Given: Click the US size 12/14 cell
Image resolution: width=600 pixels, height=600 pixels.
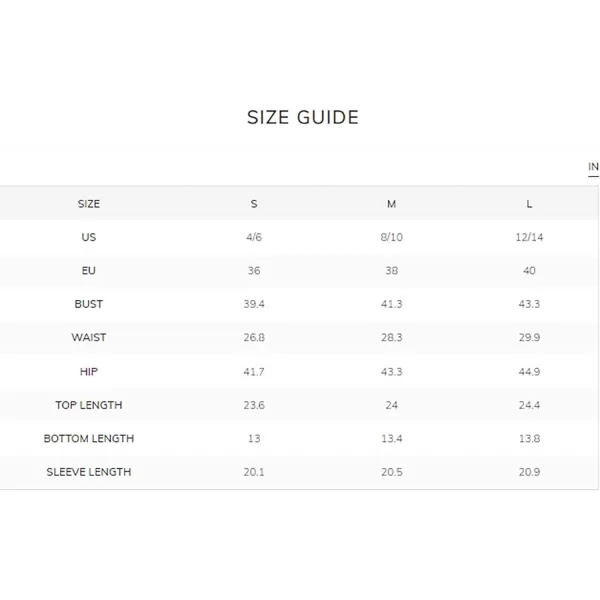Looking at the screenshot, I should (529, 237).
